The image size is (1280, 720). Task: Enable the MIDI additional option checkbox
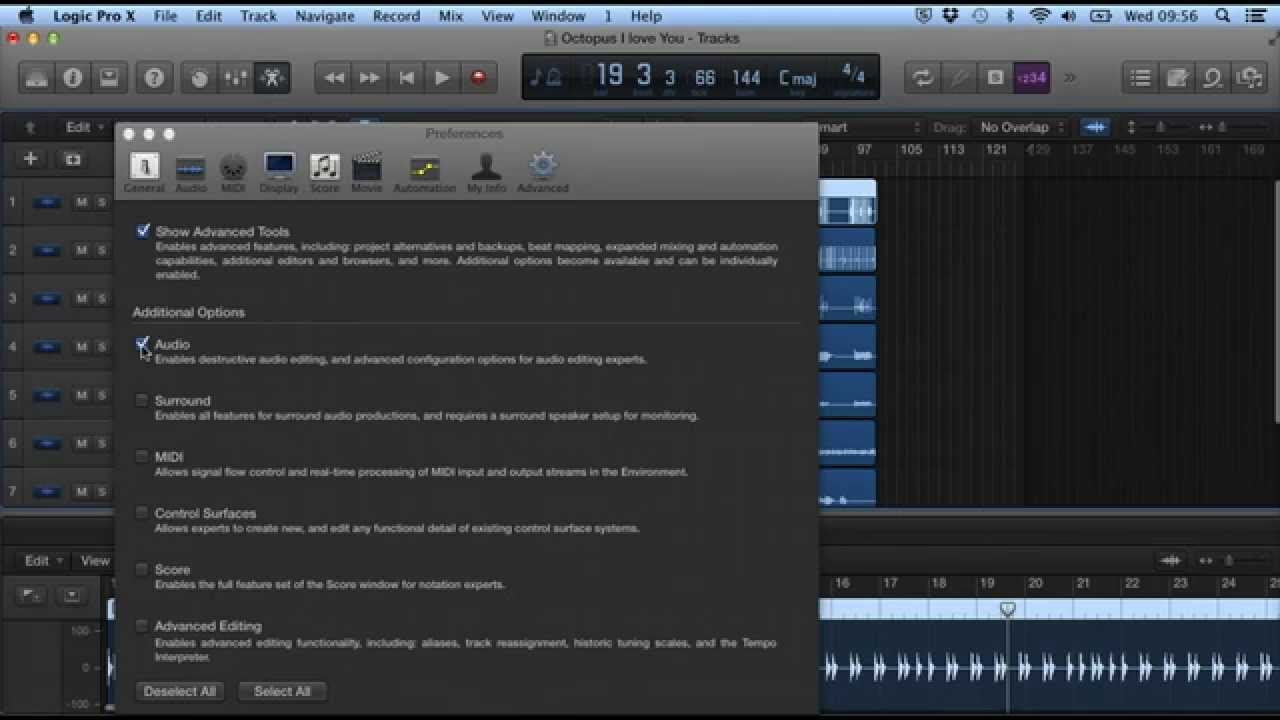pos(142,456)
